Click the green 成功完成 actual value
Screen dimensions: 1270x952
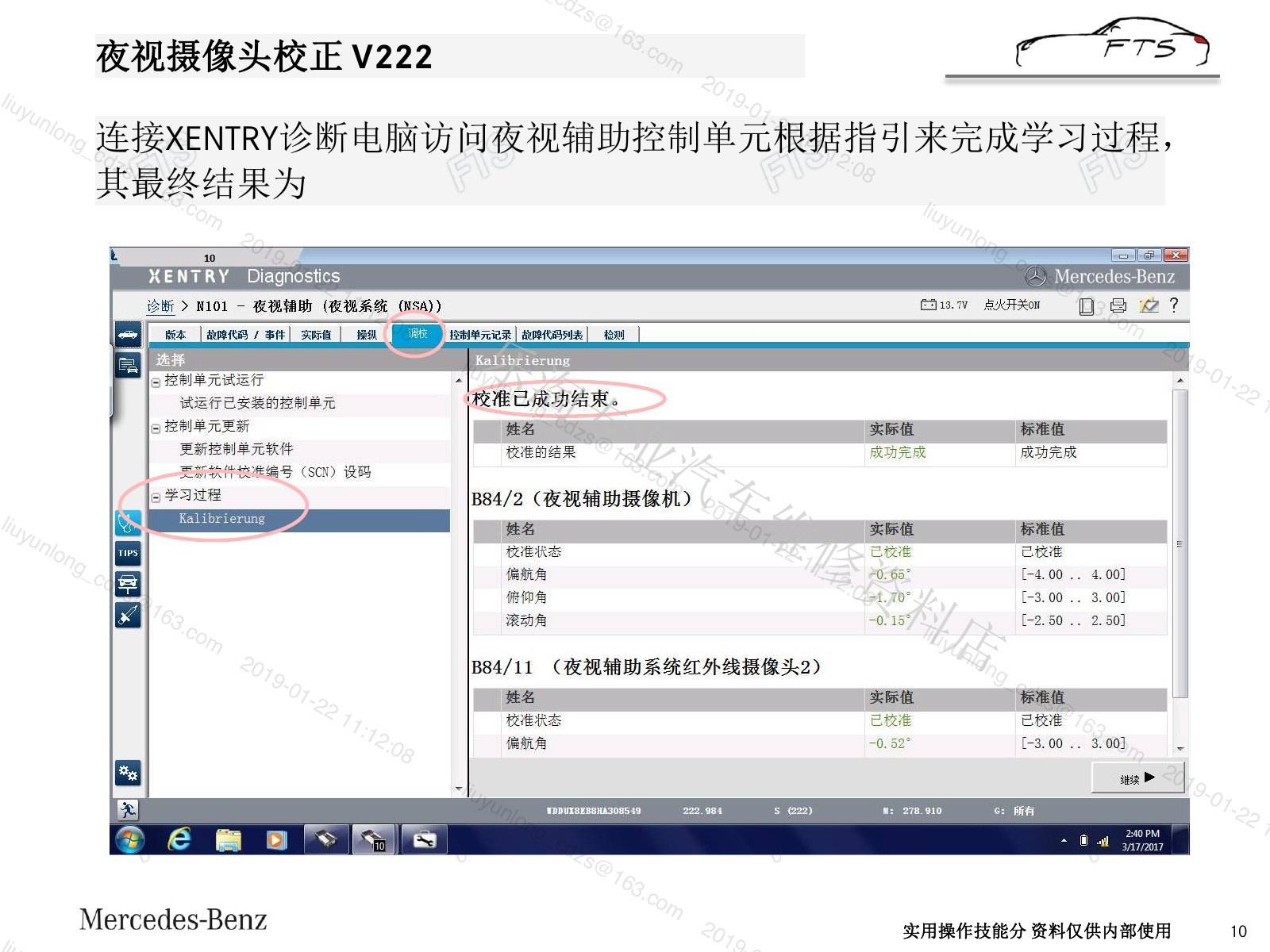pos(897,452)
